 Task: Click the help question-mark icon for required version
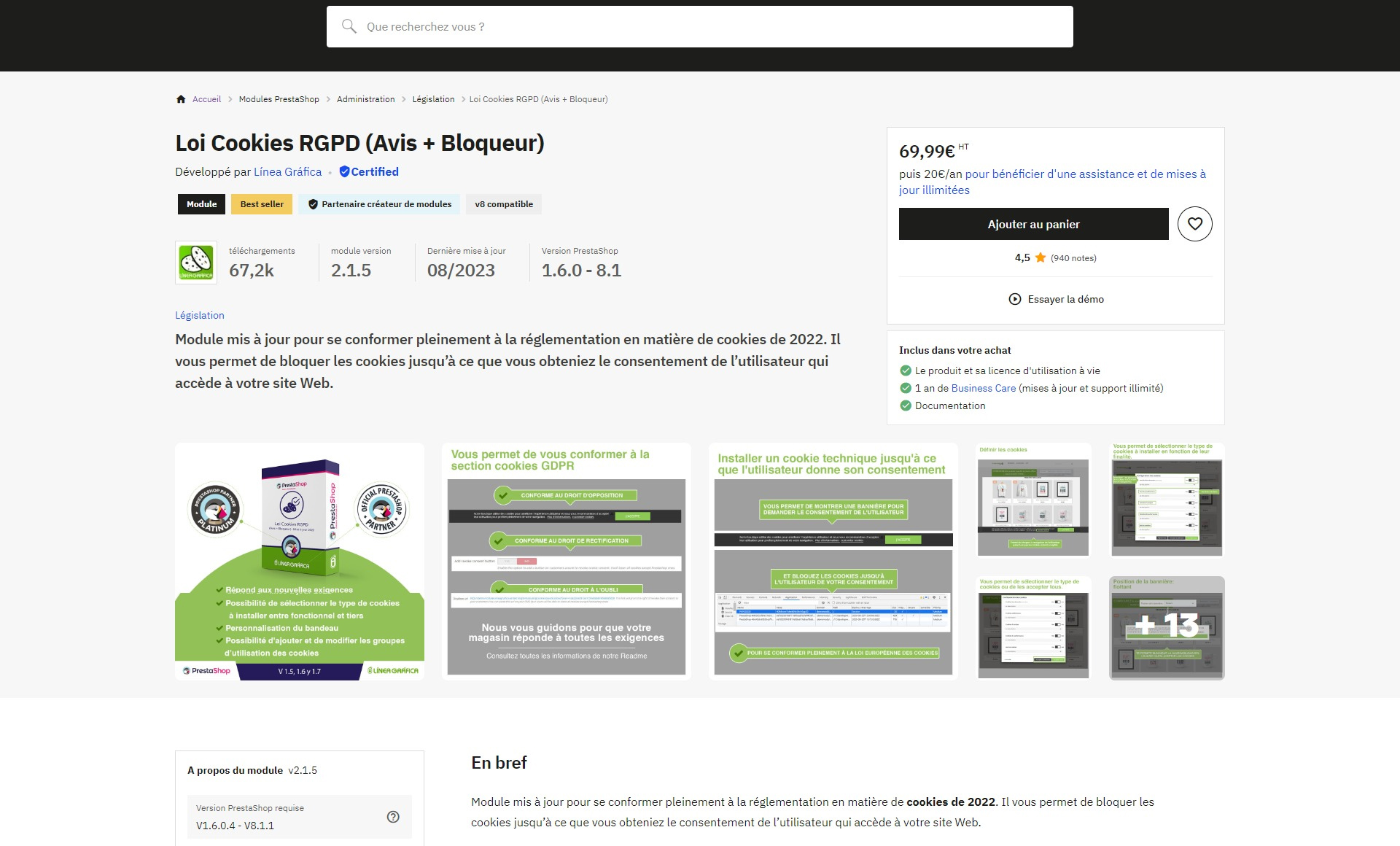393,817
